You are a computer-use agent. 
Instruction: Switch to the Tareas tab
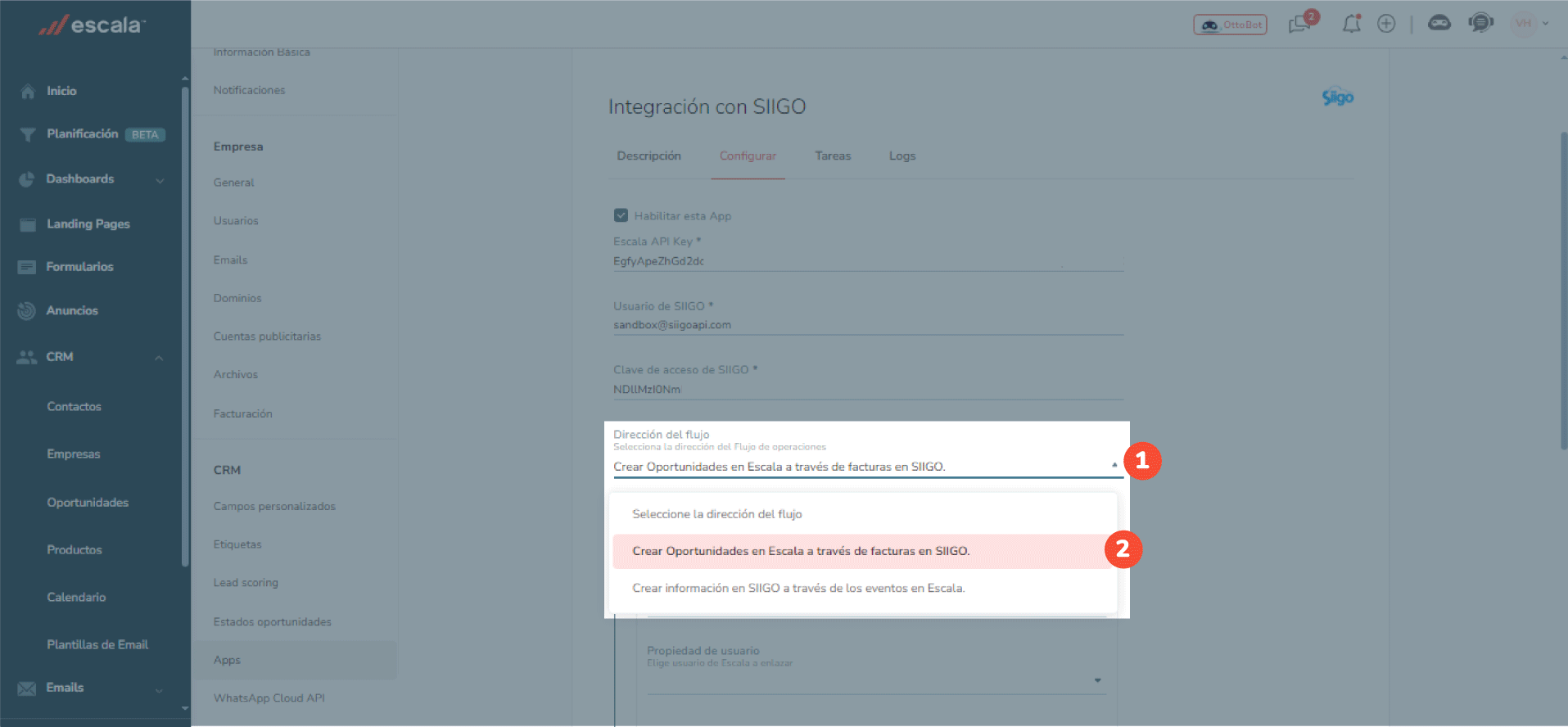[833, 156]
